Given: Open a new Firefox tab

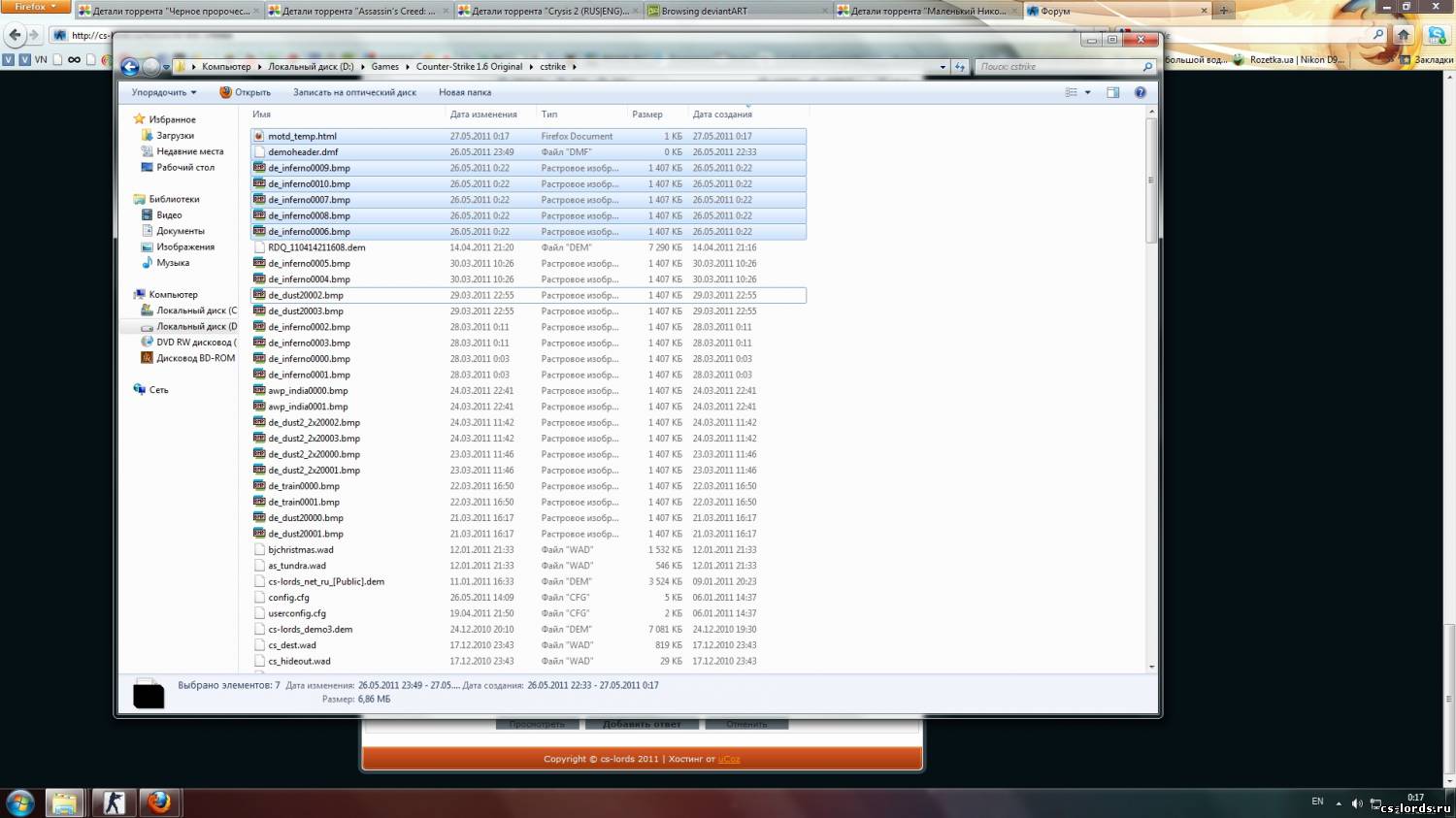Looking at the screenshot, I should tap(1223, 11).
